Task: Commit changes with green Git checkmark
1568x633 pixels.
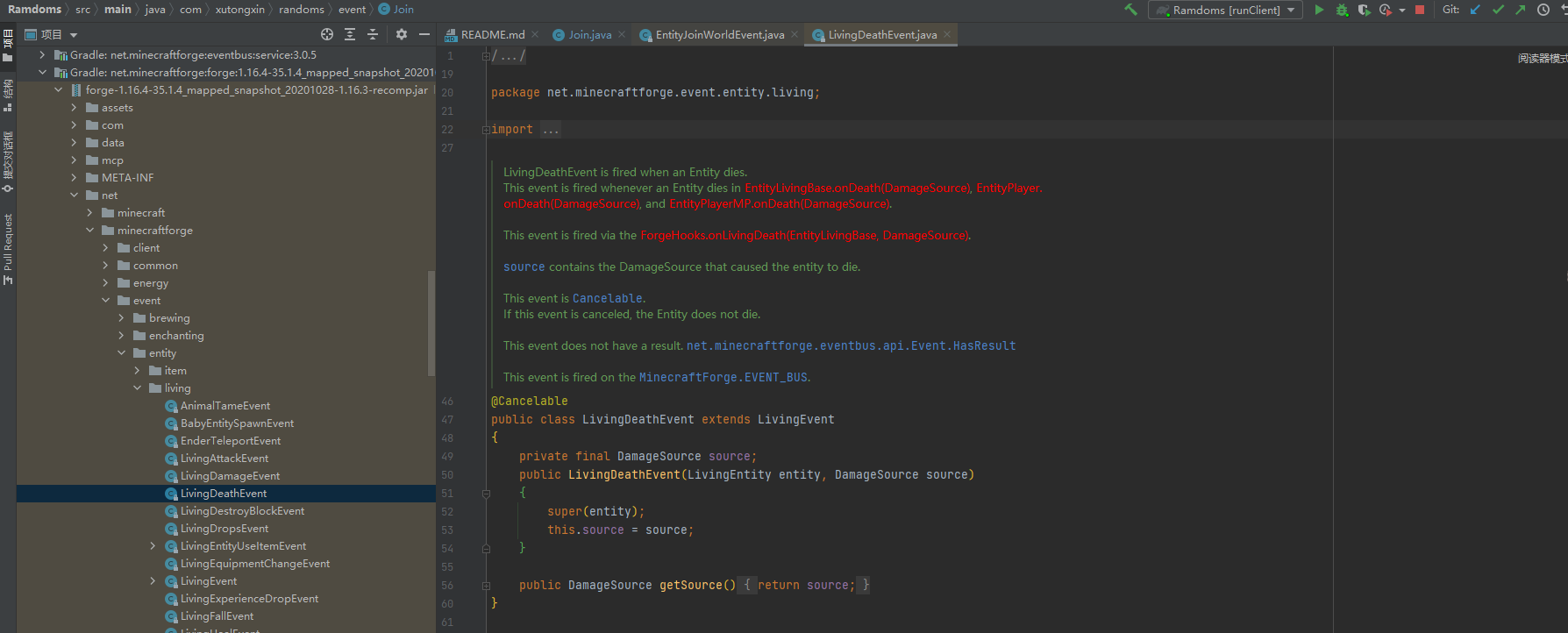Action: [1498, 10]
